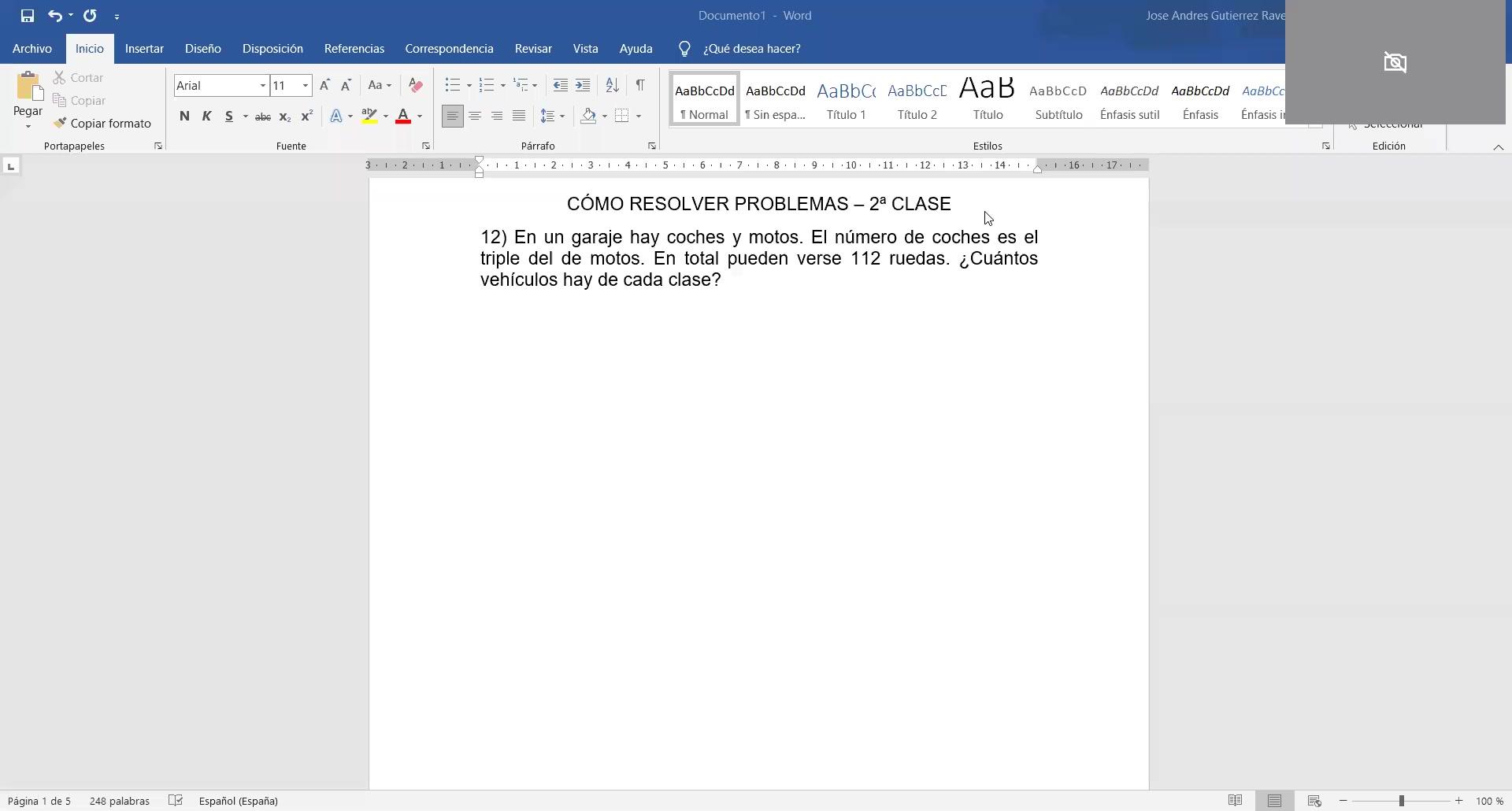This screenshot has height=811, width=1512.
Task: Expand the underline style arrow
Action: 246,117
